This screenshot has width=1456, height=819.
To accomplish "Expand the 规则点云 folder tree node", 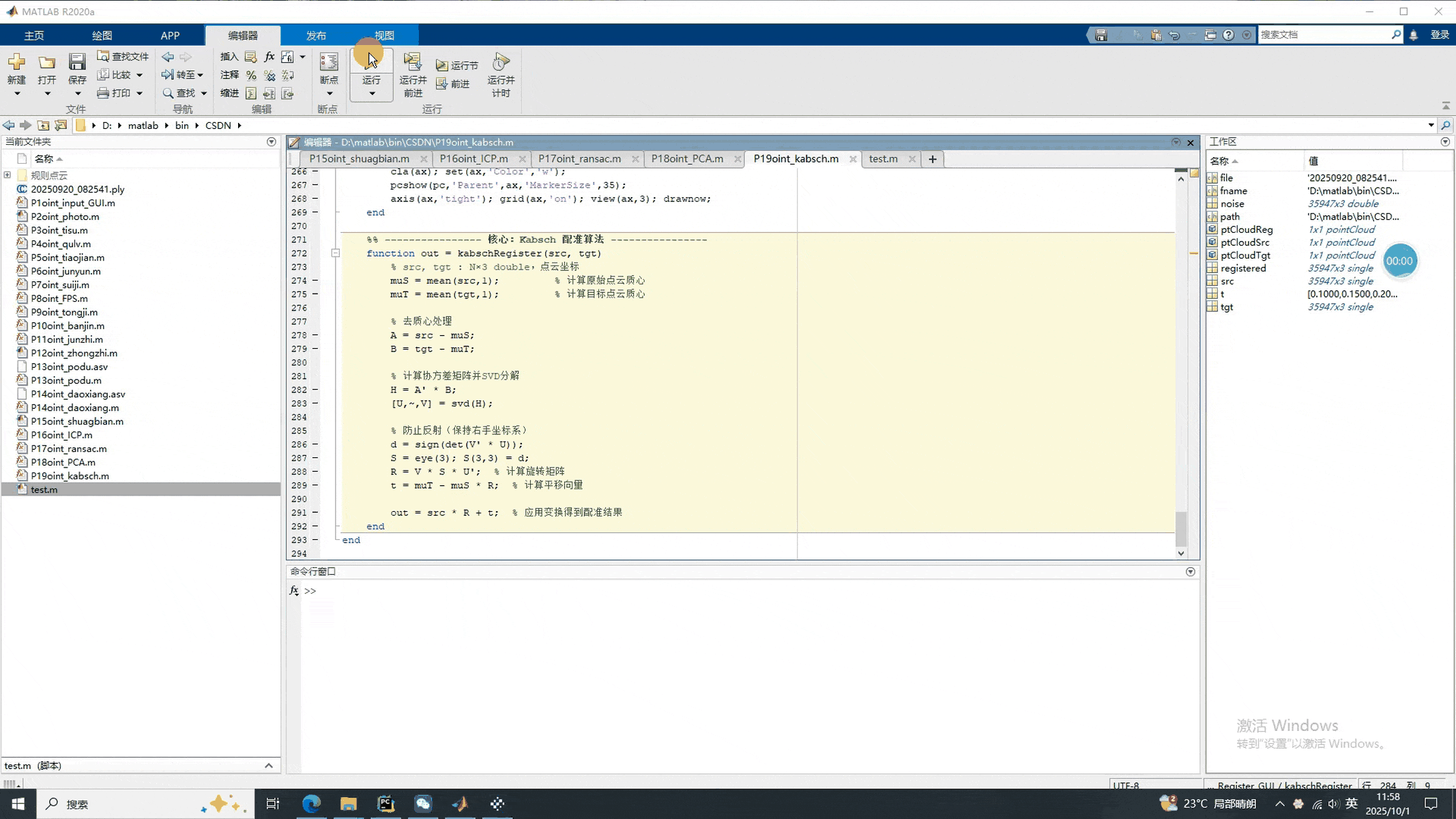I will click(x=8, y=175).
